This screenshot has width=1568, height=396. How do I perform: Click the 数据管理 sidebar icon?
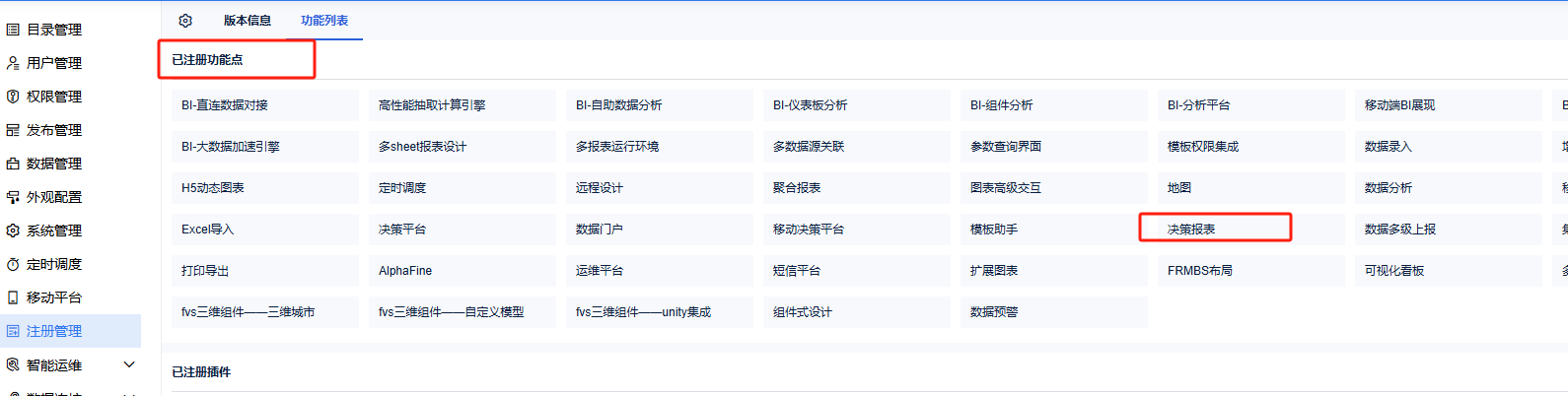point(13,164)
